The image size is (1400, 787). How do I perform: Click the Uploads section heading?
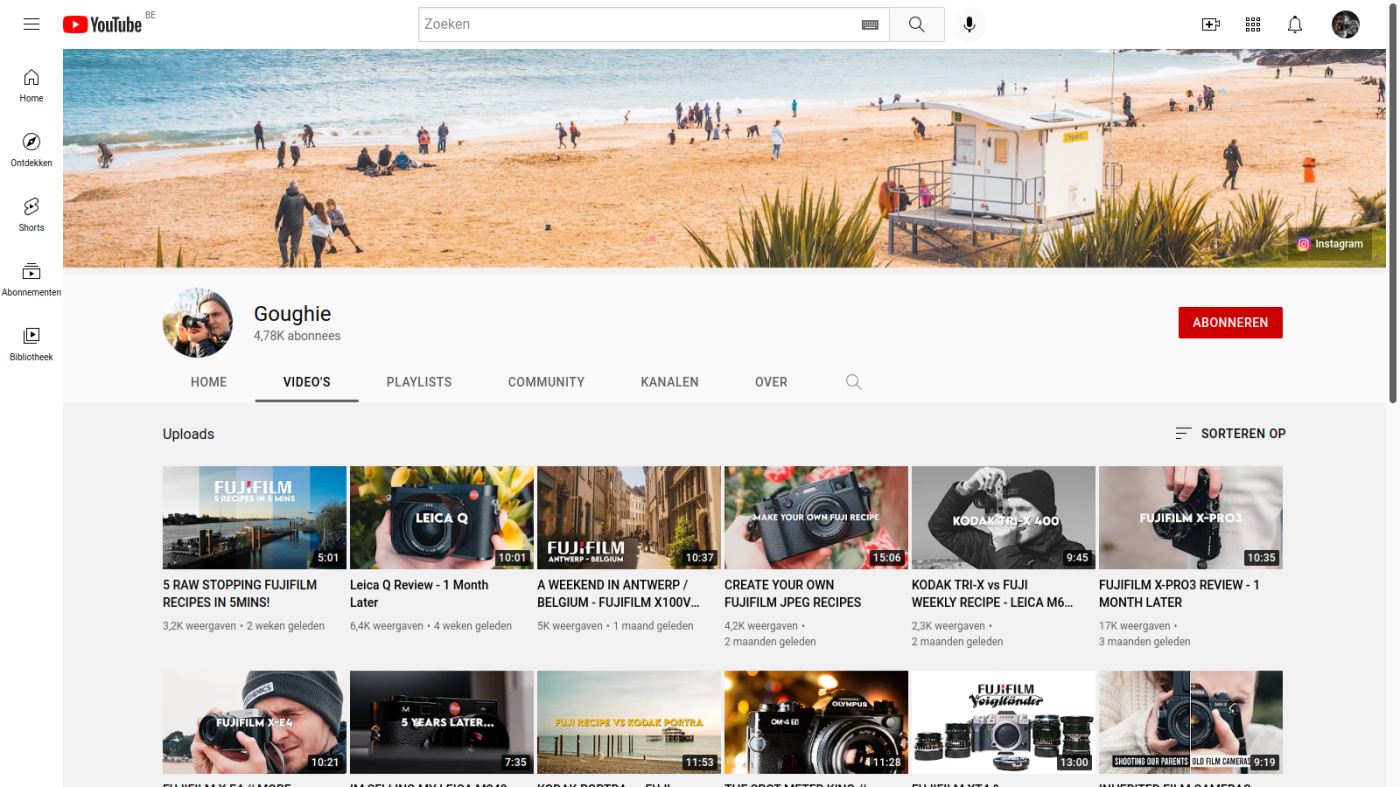pos(189,434)
